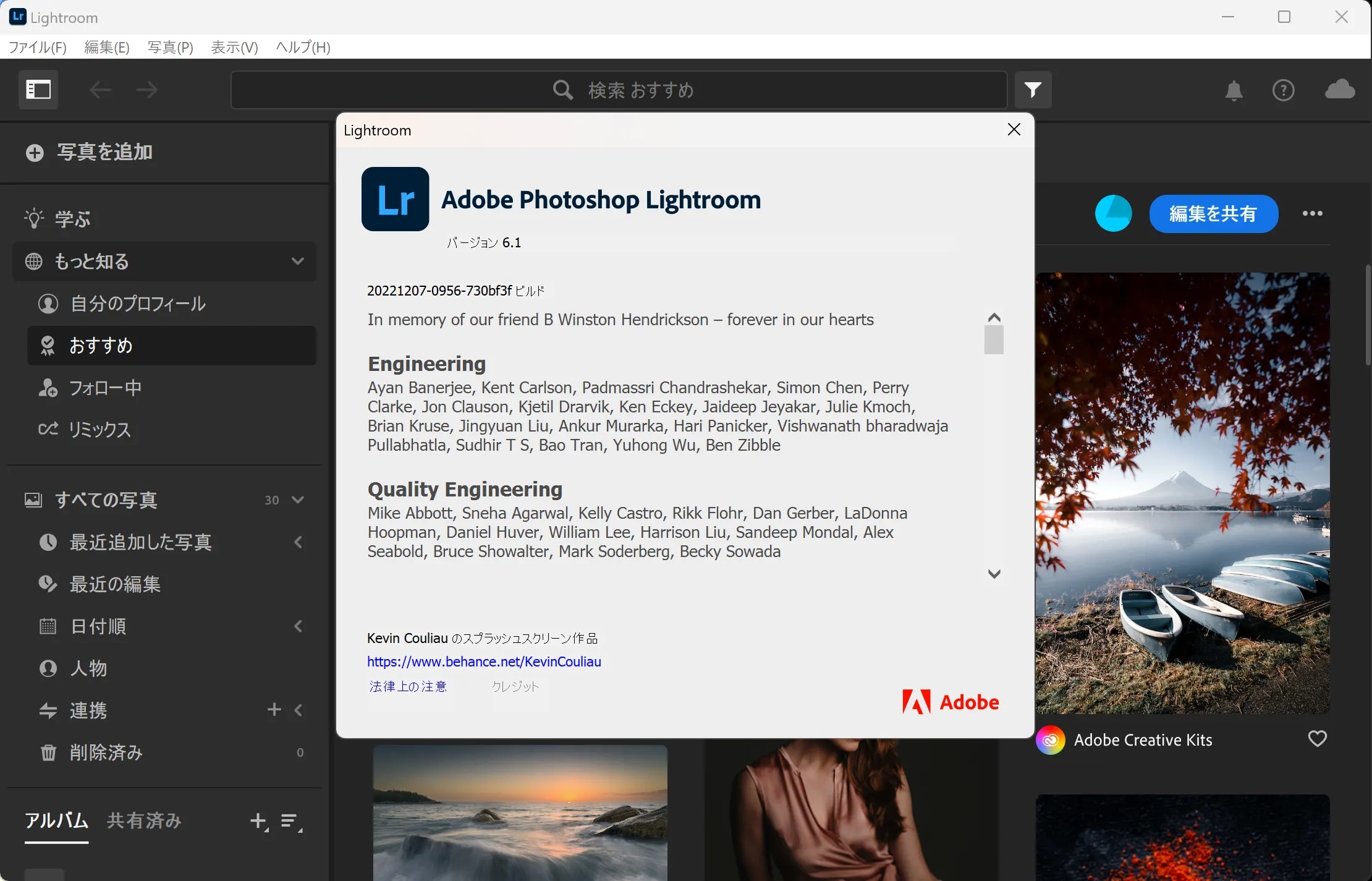The height and width of the screenshot is (881, 1372).
Task: Click the Engineering heading
Action: tap(426, 364)
